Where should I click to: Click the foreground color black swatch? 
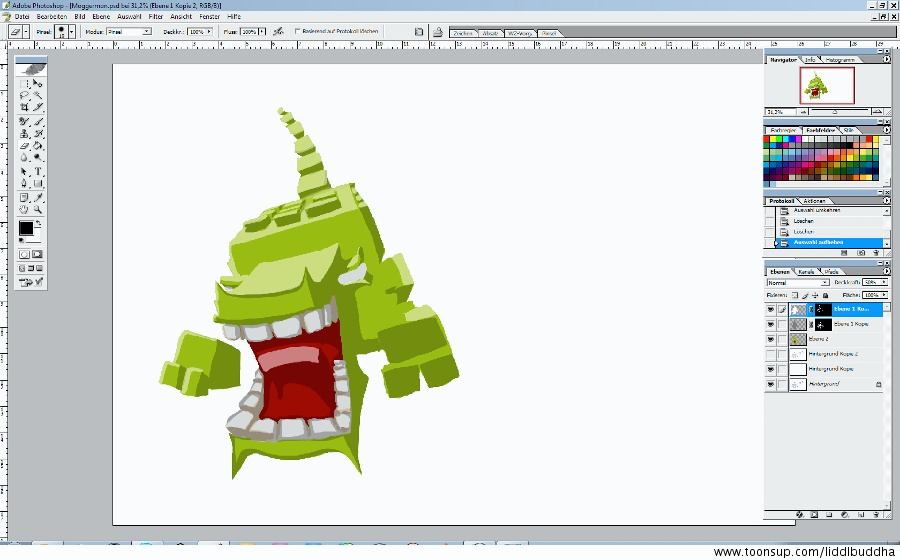[x=25, y=228]
